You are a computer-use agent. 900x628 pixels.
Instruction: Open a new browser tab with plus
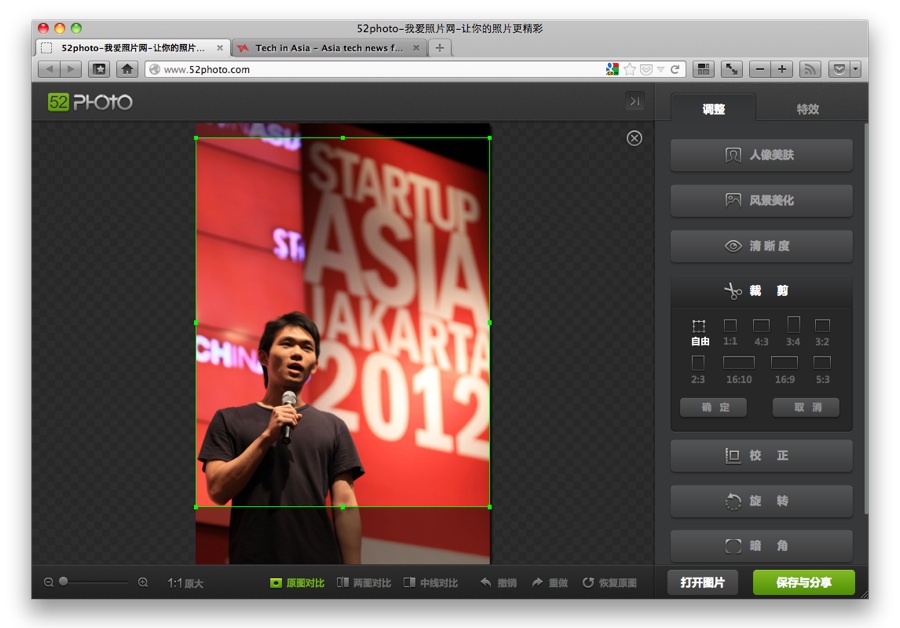pyautogui.click(x=440, y=48)
